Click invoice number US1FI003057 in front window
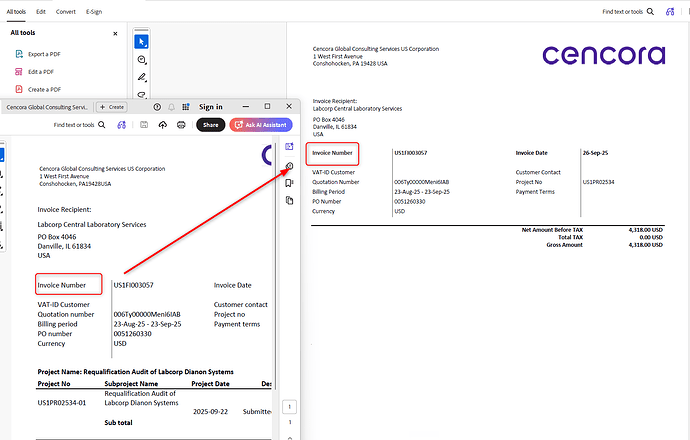The height and width of the screenshot is (440, 690). click(x=134, y=285)
